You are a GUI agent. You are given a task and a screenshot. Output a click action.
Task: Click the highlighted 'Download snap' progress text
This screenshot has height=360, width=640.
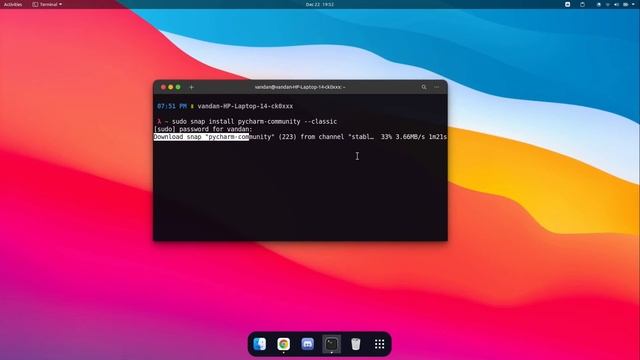pos(201,137)
